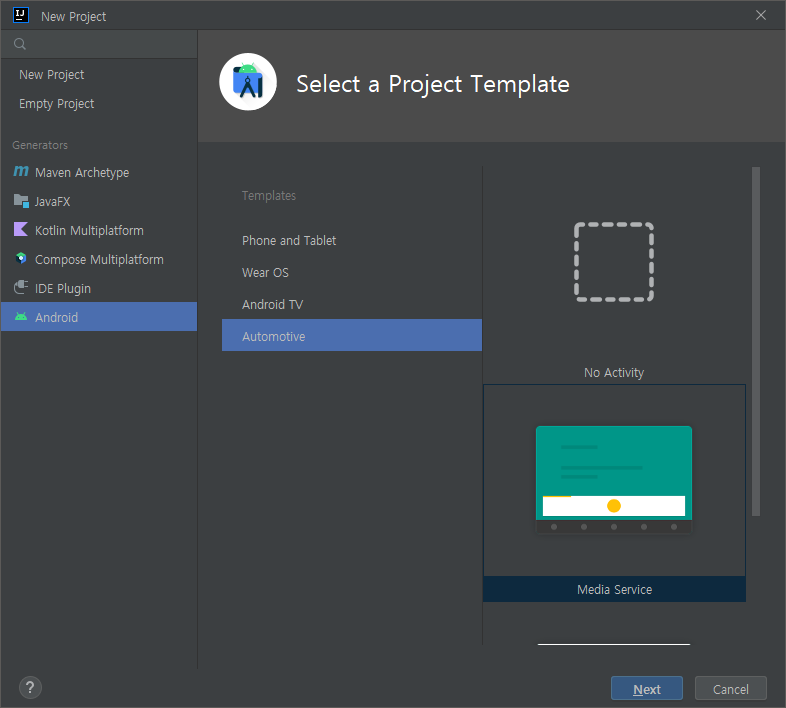Click the Compose Multiplatform icon
This screenshot has height=708, width=786.
point(21,258)
